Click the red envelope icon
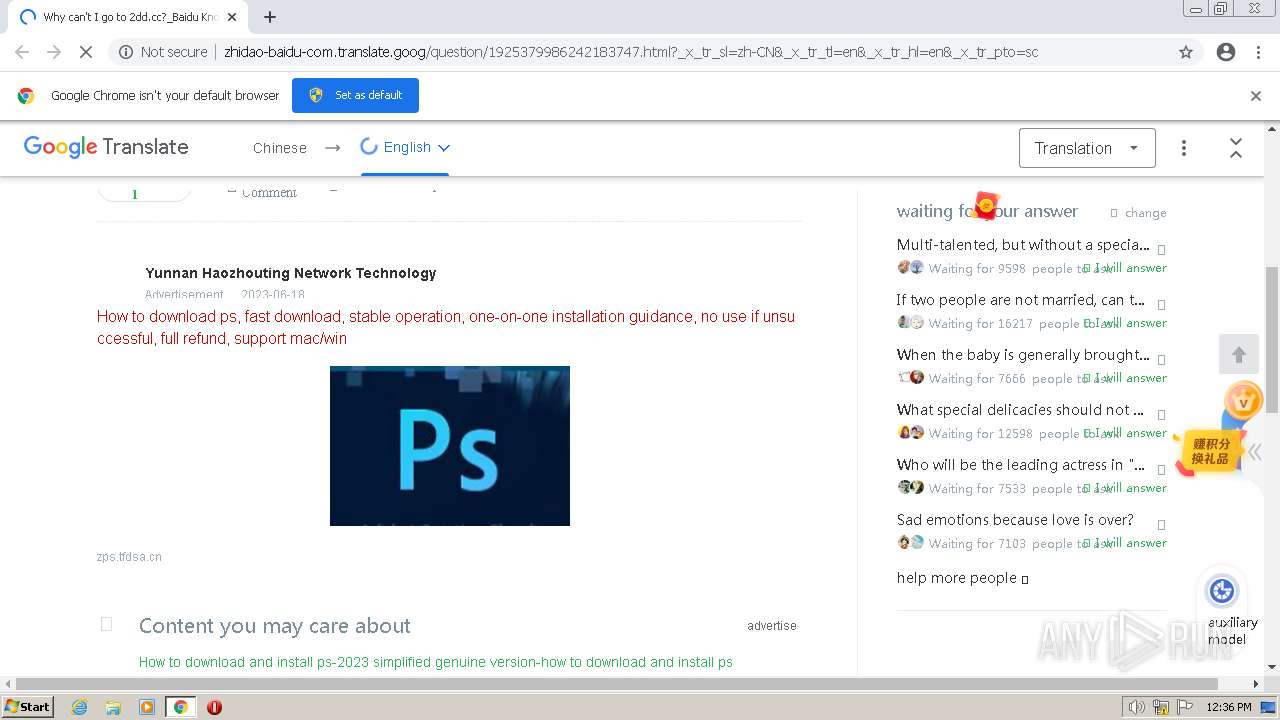Viewport: 1280px width, 720px height. (987, 205)
